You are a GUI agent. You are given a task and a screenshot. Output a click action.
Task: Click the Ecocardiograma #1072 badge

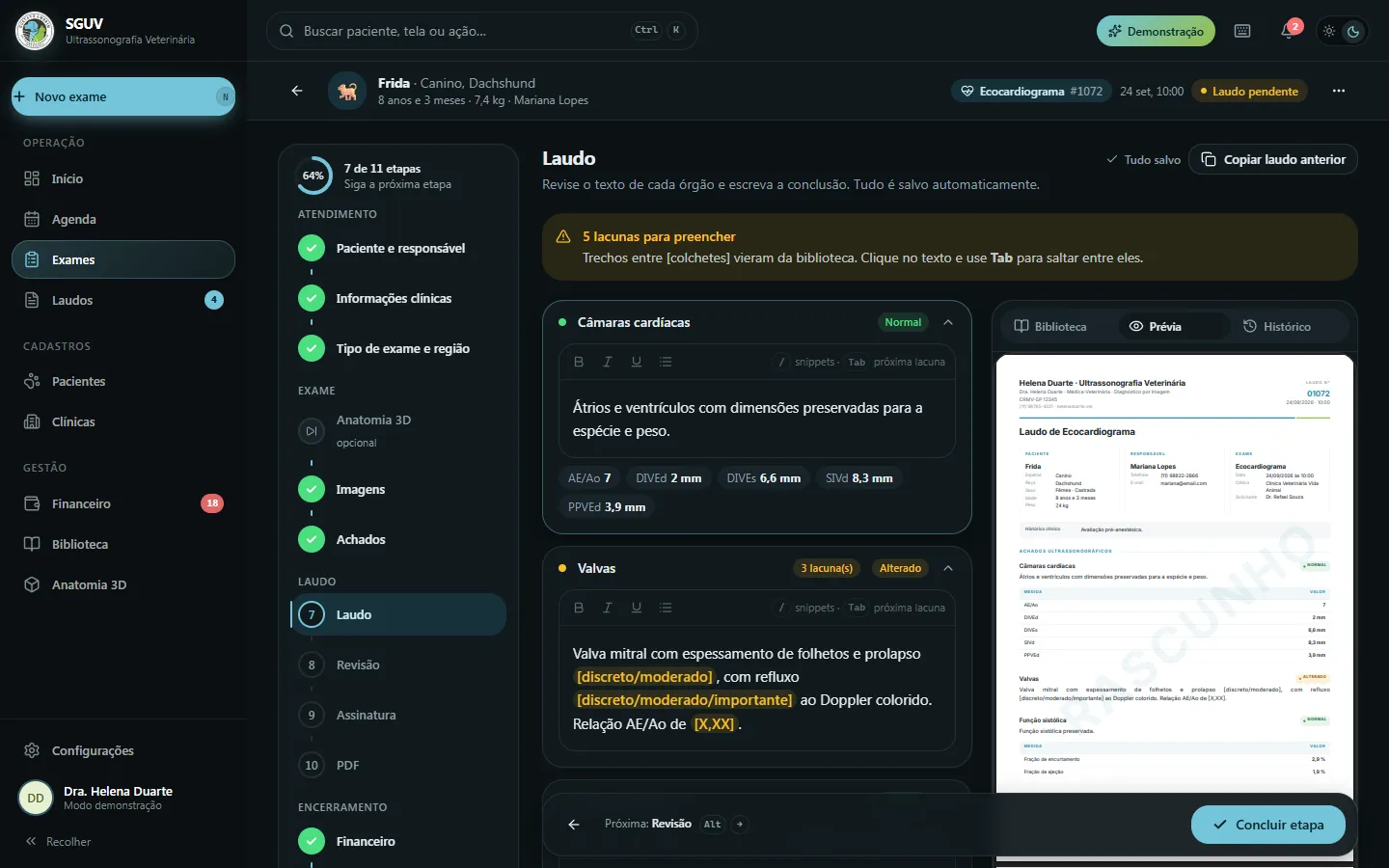click(x=1031, y=91)
